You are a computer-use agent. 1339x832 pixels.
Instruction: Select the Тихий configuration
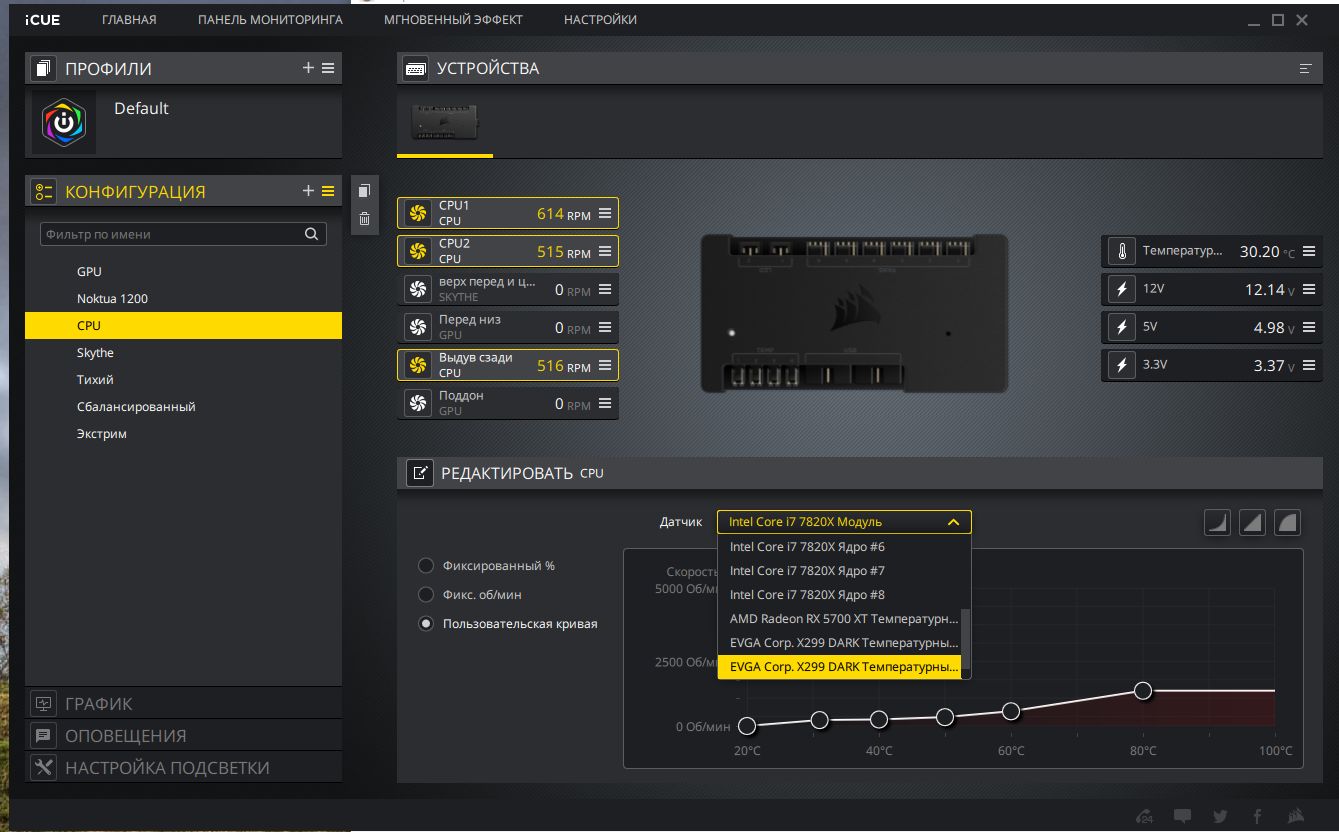coord(184,380)
